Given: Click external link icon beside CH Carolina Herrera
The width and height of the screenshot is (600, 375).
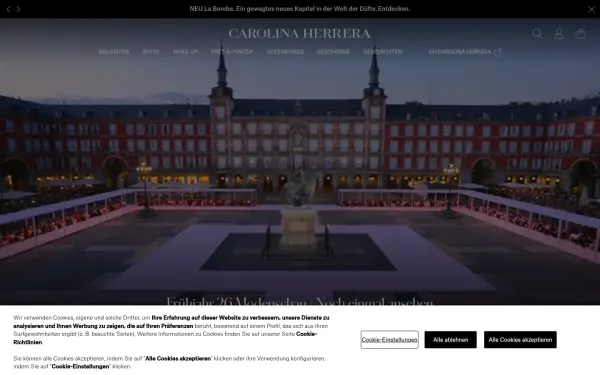Looking at the screenshot, I should [x=497, y=52].
